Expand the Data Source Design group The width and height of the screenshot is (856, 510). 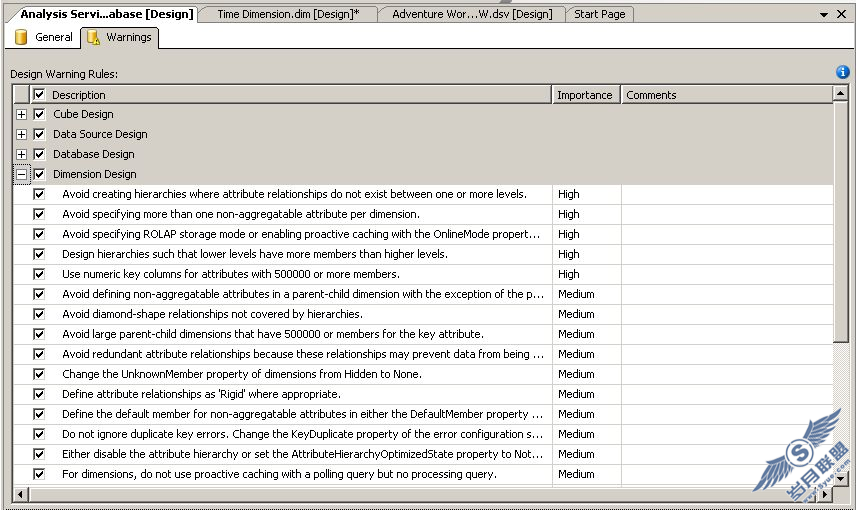(x=21, y=134)
